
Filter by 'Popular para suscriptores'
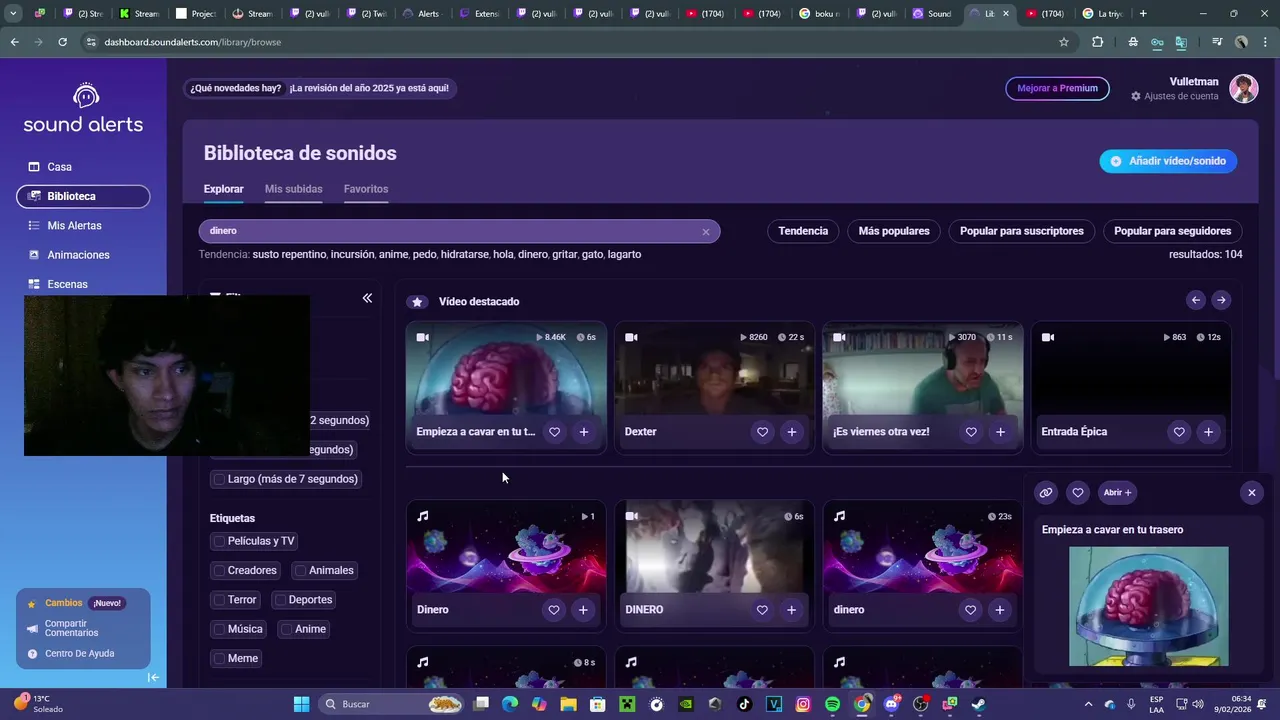(1022, 231)
